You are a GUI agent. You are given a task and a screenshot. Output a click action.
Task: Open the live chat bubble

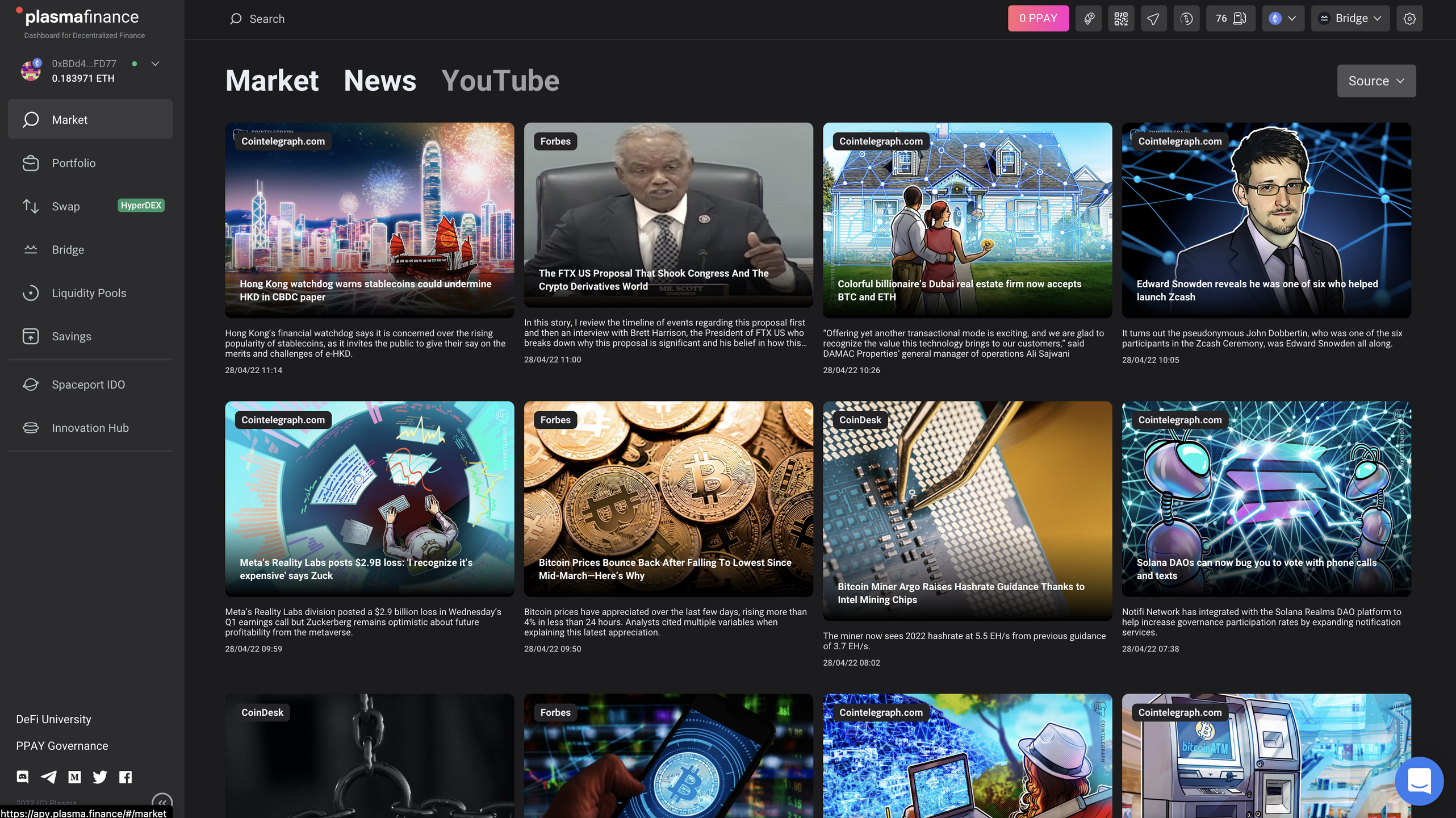tap(1419, 781)
